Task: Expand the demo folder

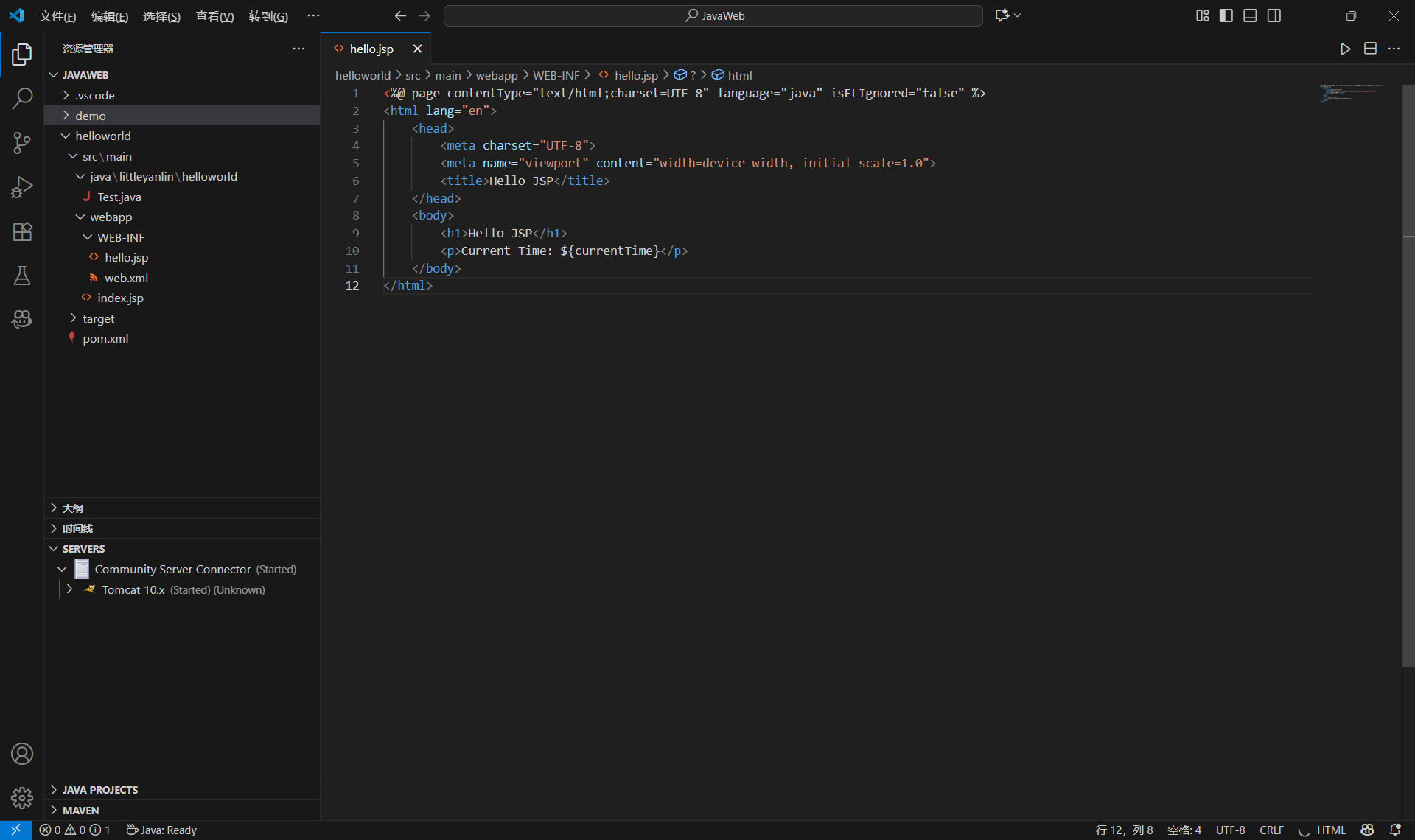Action: click(x=91, y=116)
